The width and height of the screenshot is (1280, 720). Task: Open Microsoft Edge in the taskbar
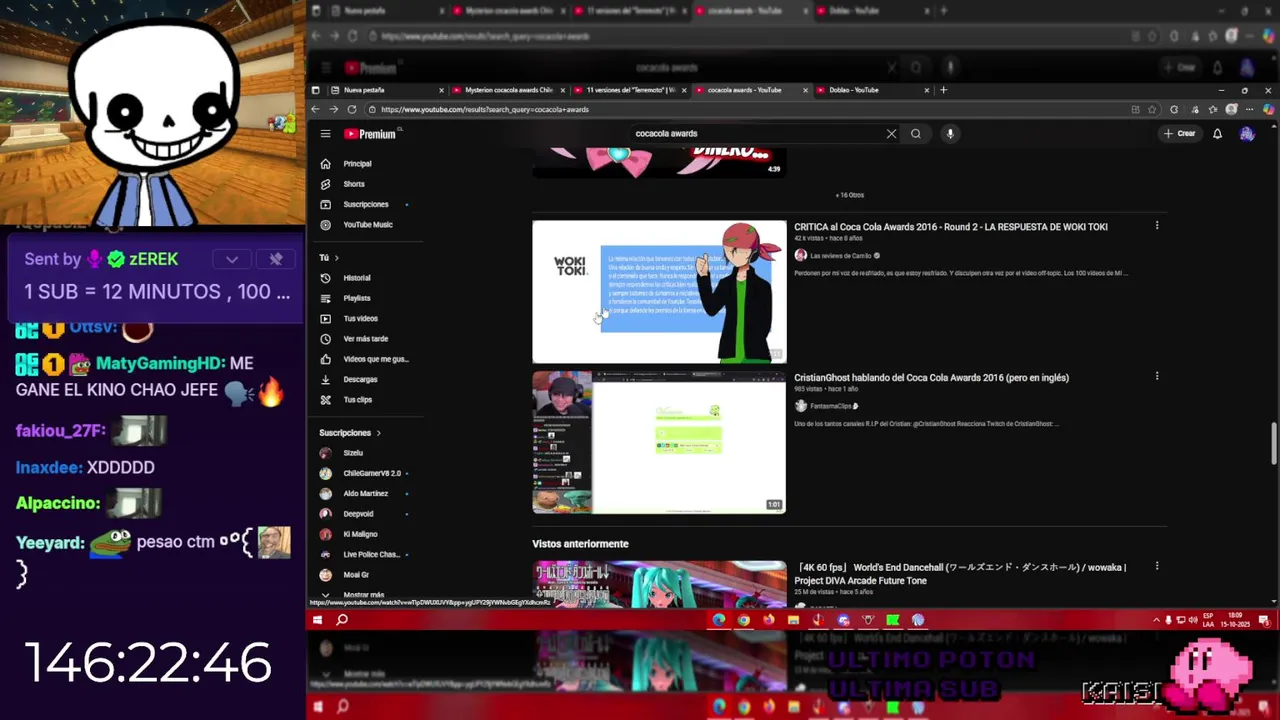pos(719,620)
